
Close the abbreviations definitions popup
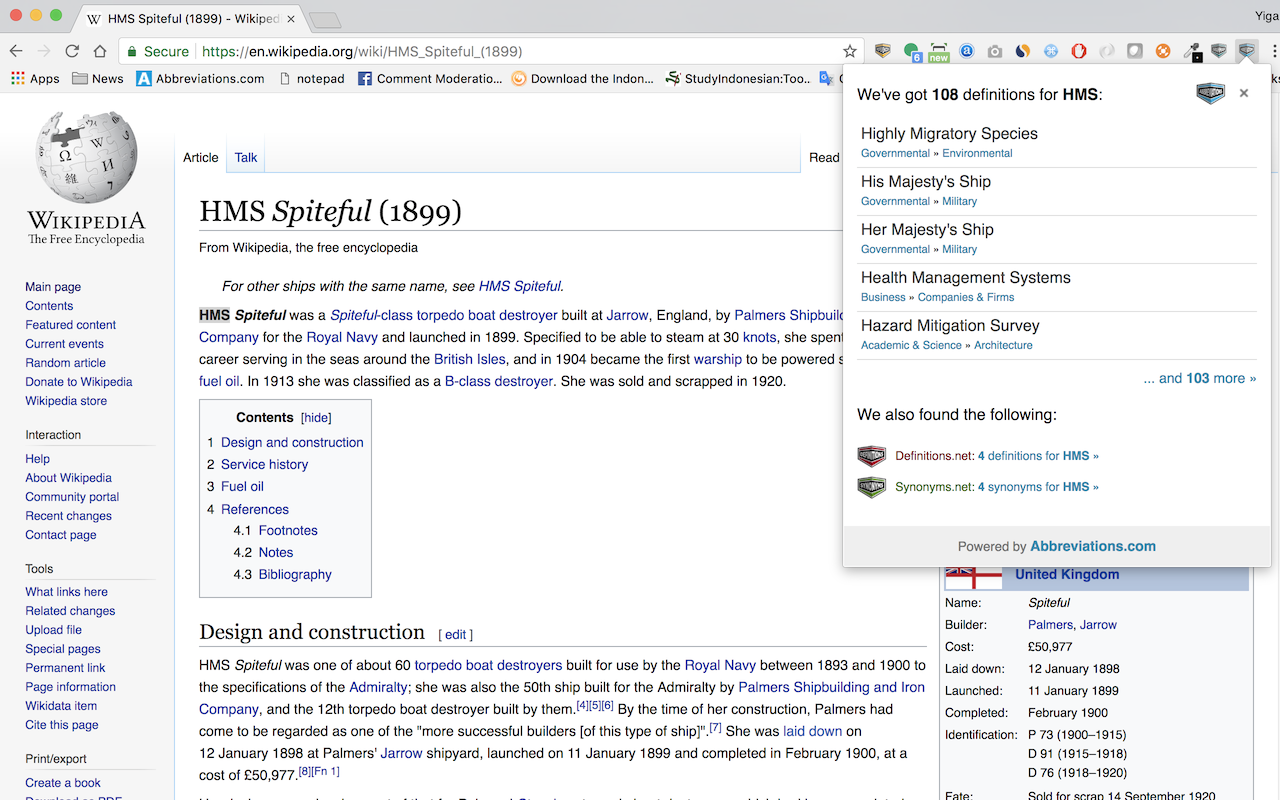pyautogui.click(x=1243, y=93)
